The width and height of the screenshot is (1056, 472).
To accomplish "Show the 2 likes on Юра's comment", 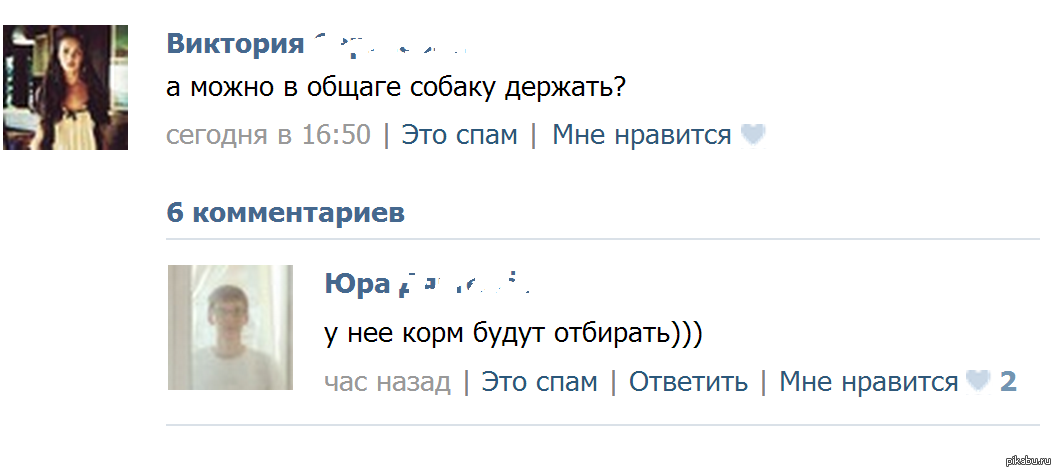I will coord(1008,381).
